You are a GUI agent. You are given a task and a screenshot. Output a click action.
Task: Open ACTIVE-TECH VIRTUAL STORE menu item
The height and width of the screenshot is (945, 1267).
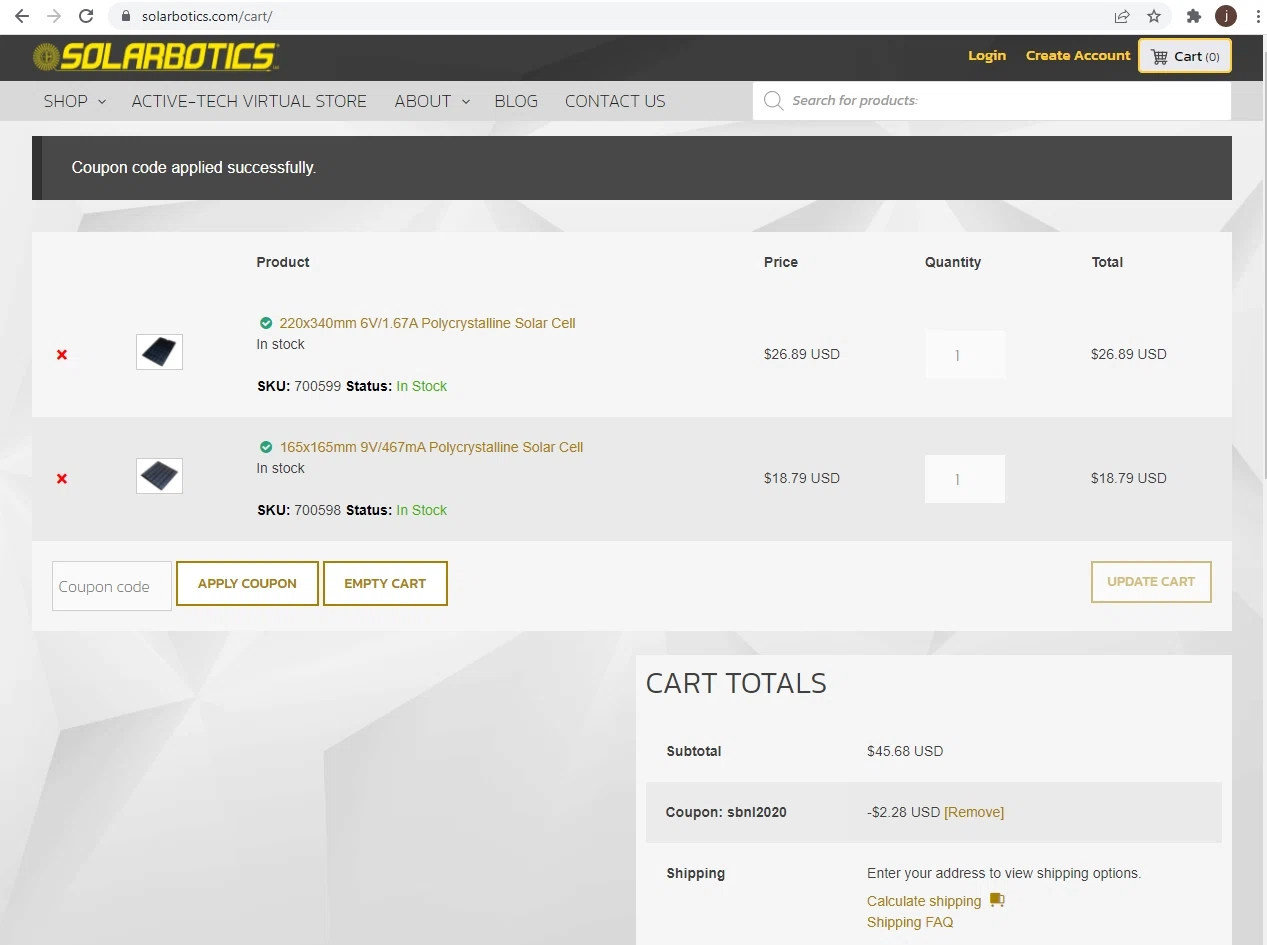click(249, 101)
